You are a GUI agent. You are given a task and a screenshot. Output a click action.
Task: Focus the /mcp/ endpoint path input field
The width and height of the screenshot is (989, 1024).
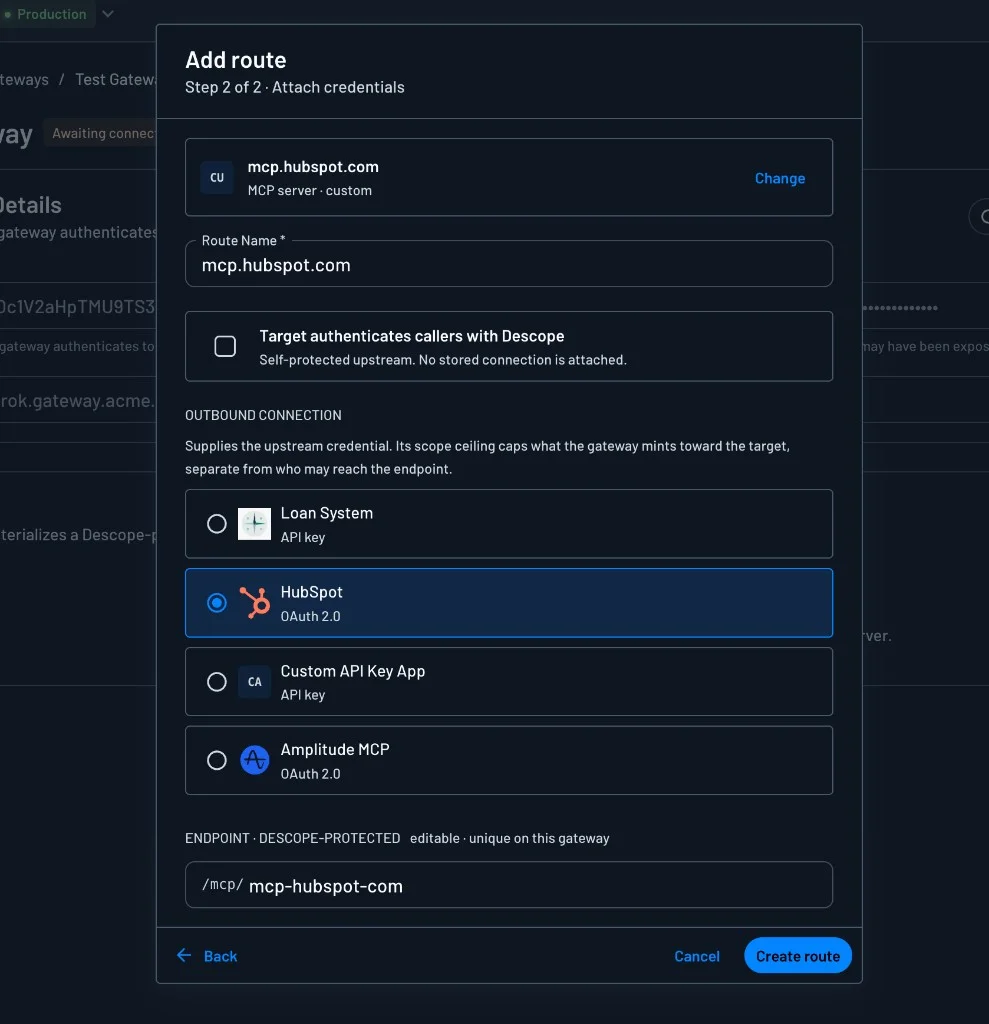(509, 885)
